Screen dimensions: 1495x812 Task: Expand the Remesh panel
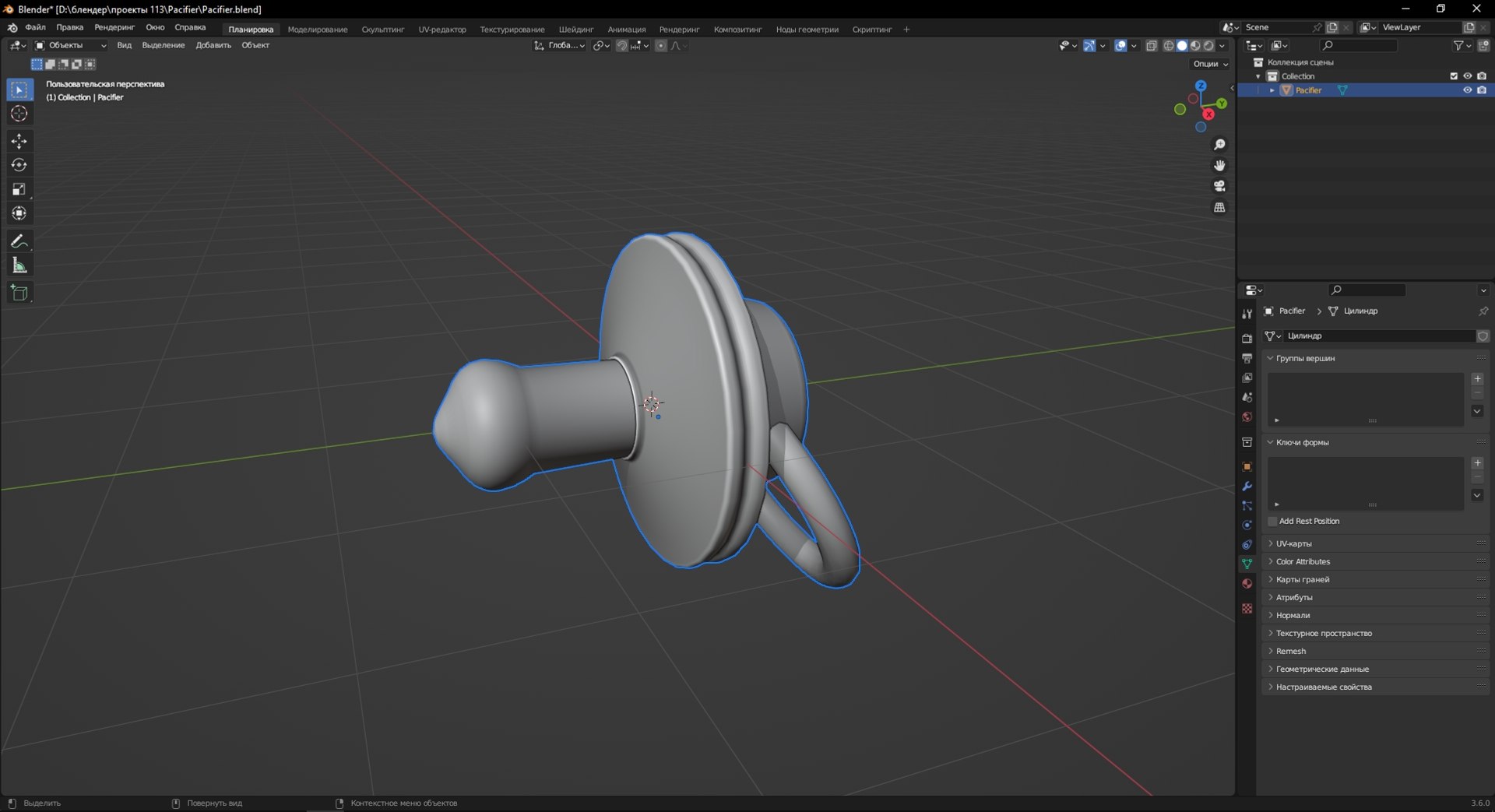pyautogui.click(x=1375, y=651)
